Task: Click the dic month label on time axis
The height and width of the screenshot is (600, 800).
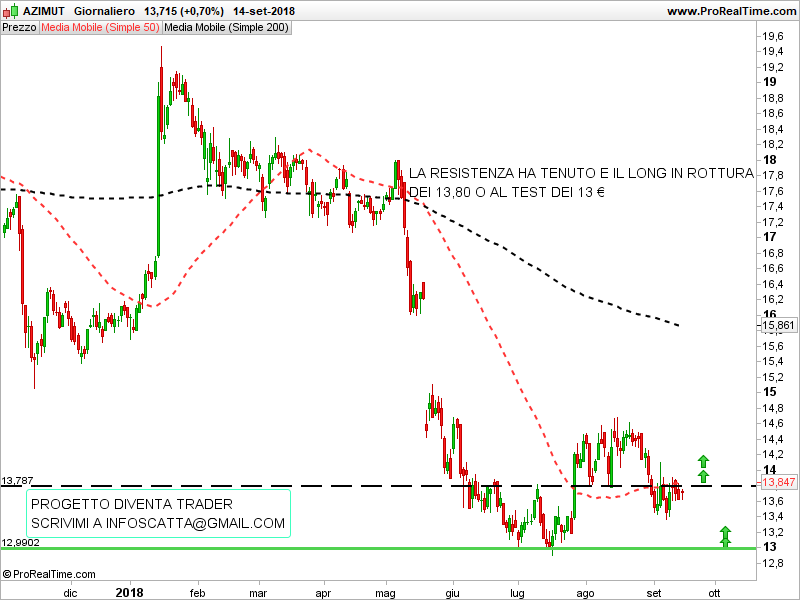Action: (70, 593)
